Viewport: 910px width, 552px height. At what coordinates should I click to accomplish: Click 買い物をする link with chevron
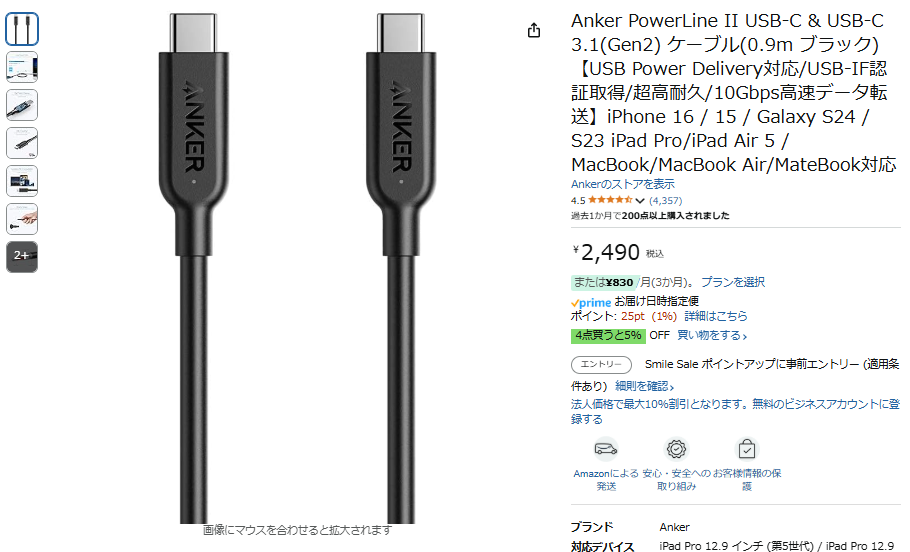tap(712, 335)
